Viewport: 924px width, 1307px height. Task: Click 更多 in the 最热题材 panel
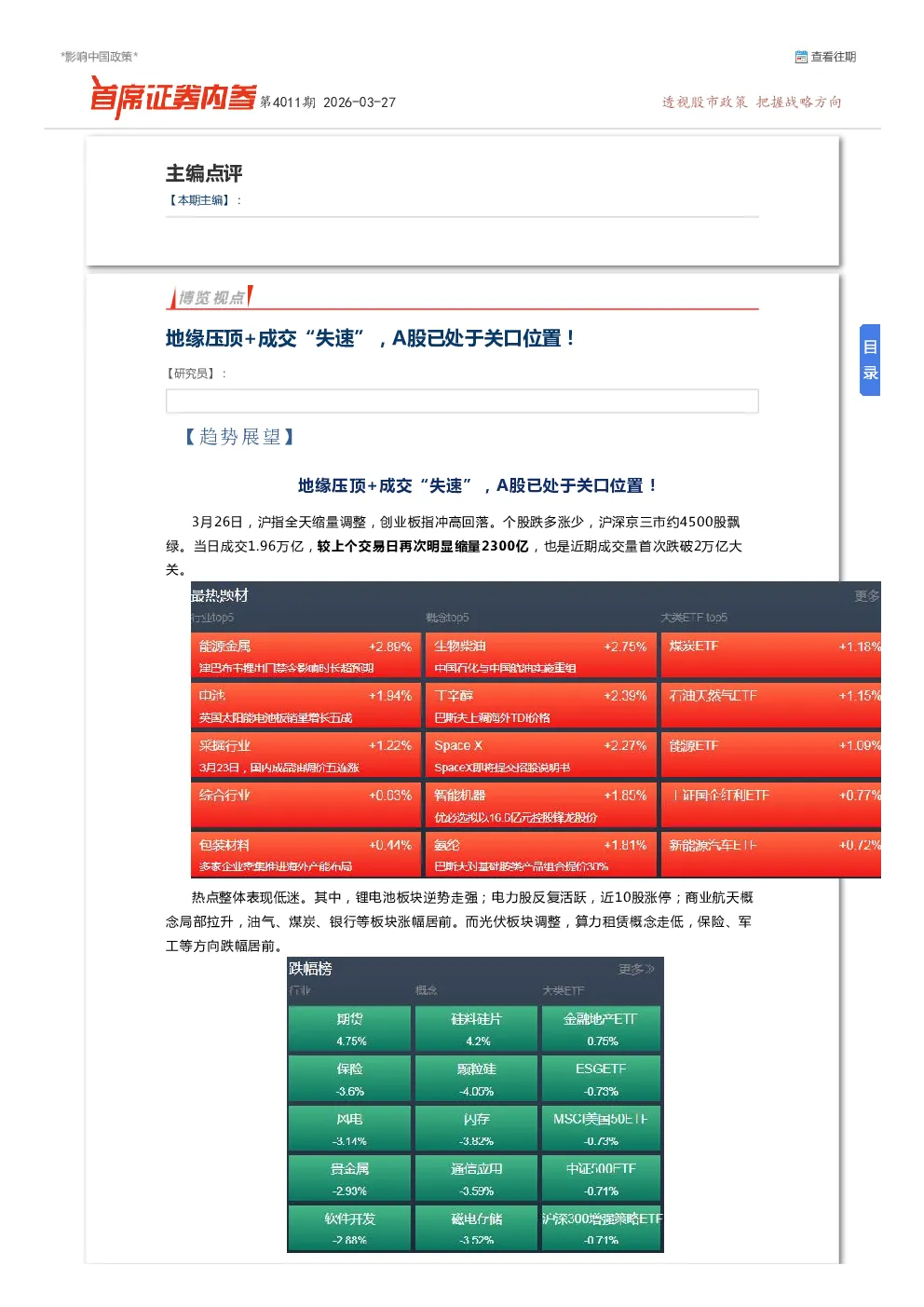867,596
